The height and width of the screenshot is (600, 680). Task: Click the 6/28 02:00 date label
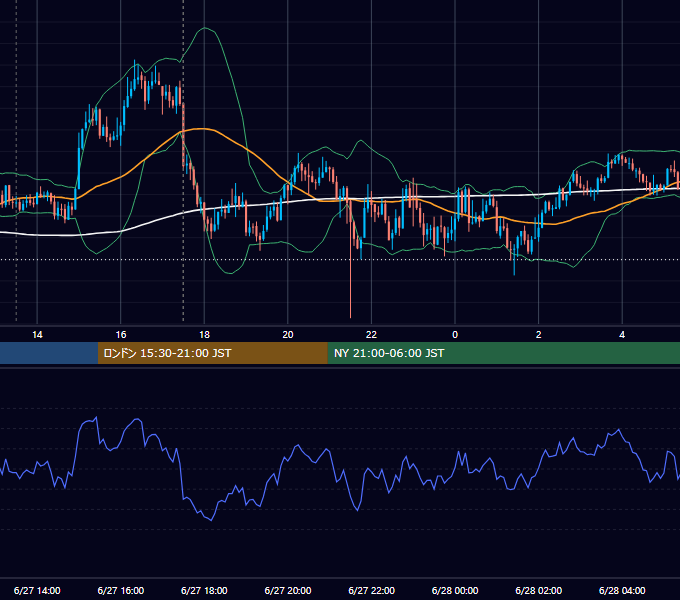coord(539,590)
